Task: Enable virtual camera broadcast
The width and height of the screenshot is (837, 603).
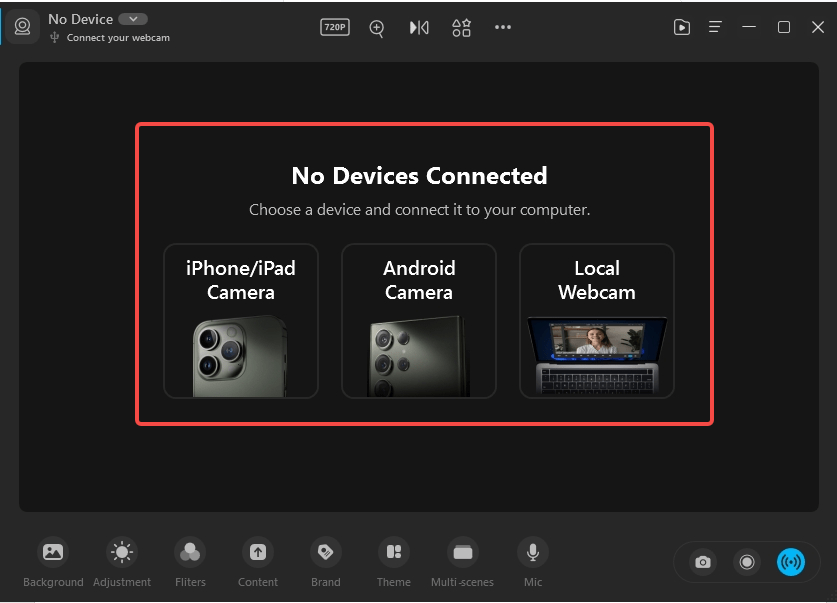Action: pos(791,562)
